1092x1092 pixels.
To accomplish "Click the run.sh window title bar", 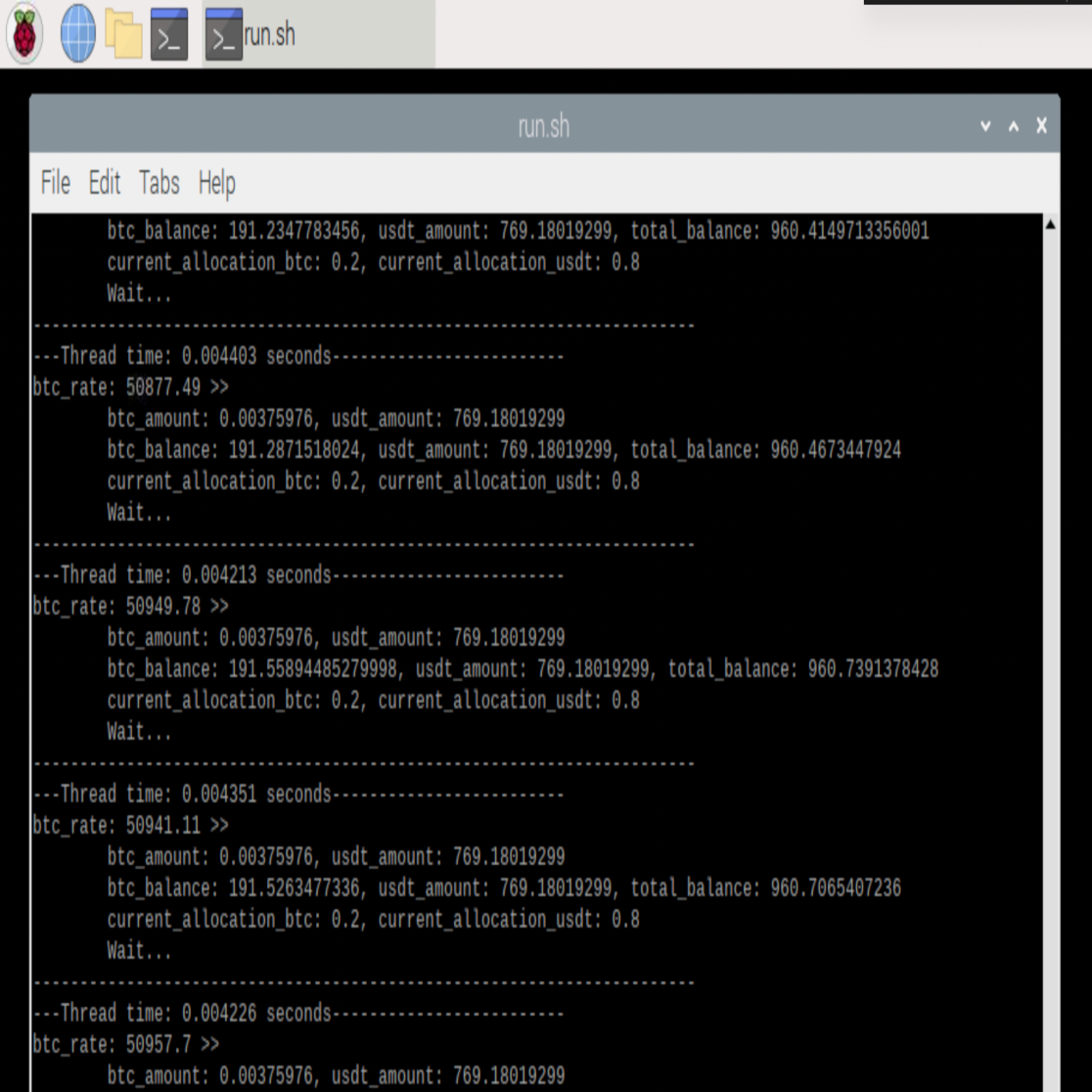I will pyautogui.click(x=543, y=125).
